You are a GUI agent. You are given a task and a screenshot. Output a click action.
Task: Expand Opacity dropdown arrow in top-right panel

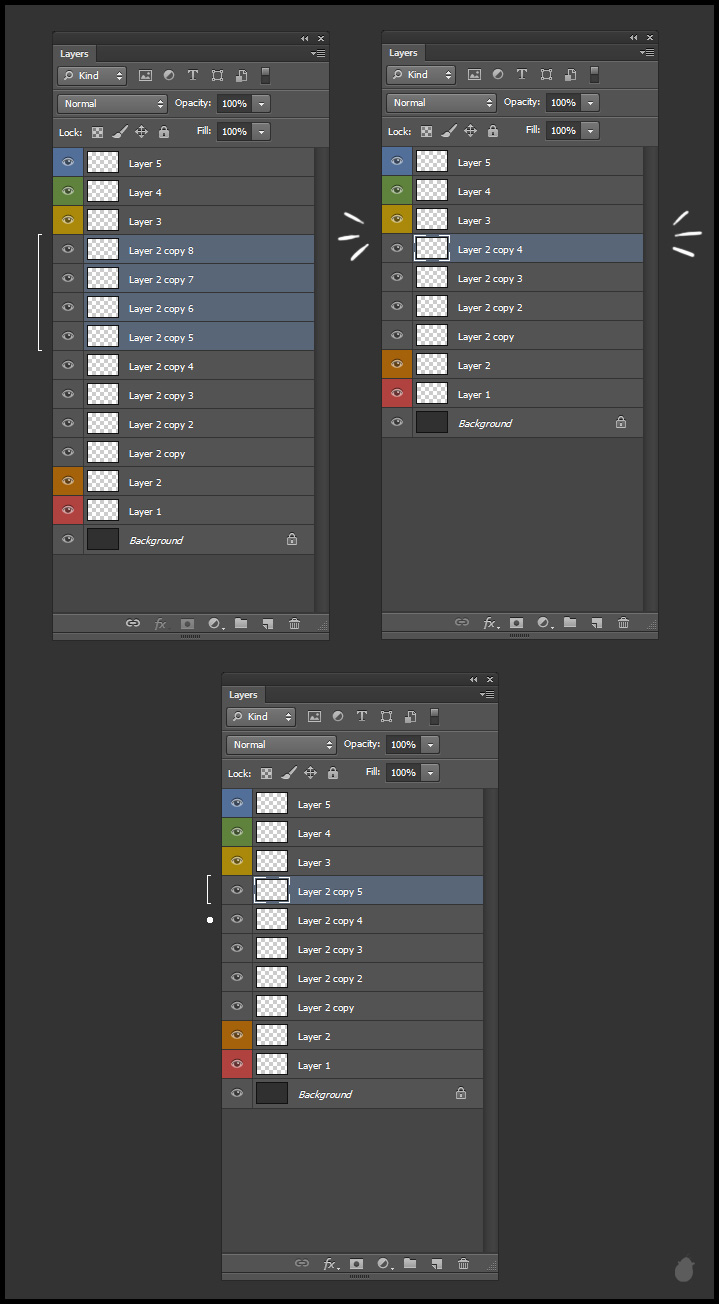tap(591, 103)
